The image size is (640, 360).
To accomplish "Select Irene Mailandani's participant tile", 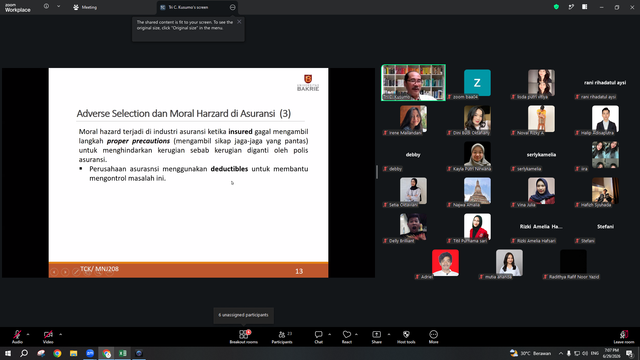I will (413, 119).
